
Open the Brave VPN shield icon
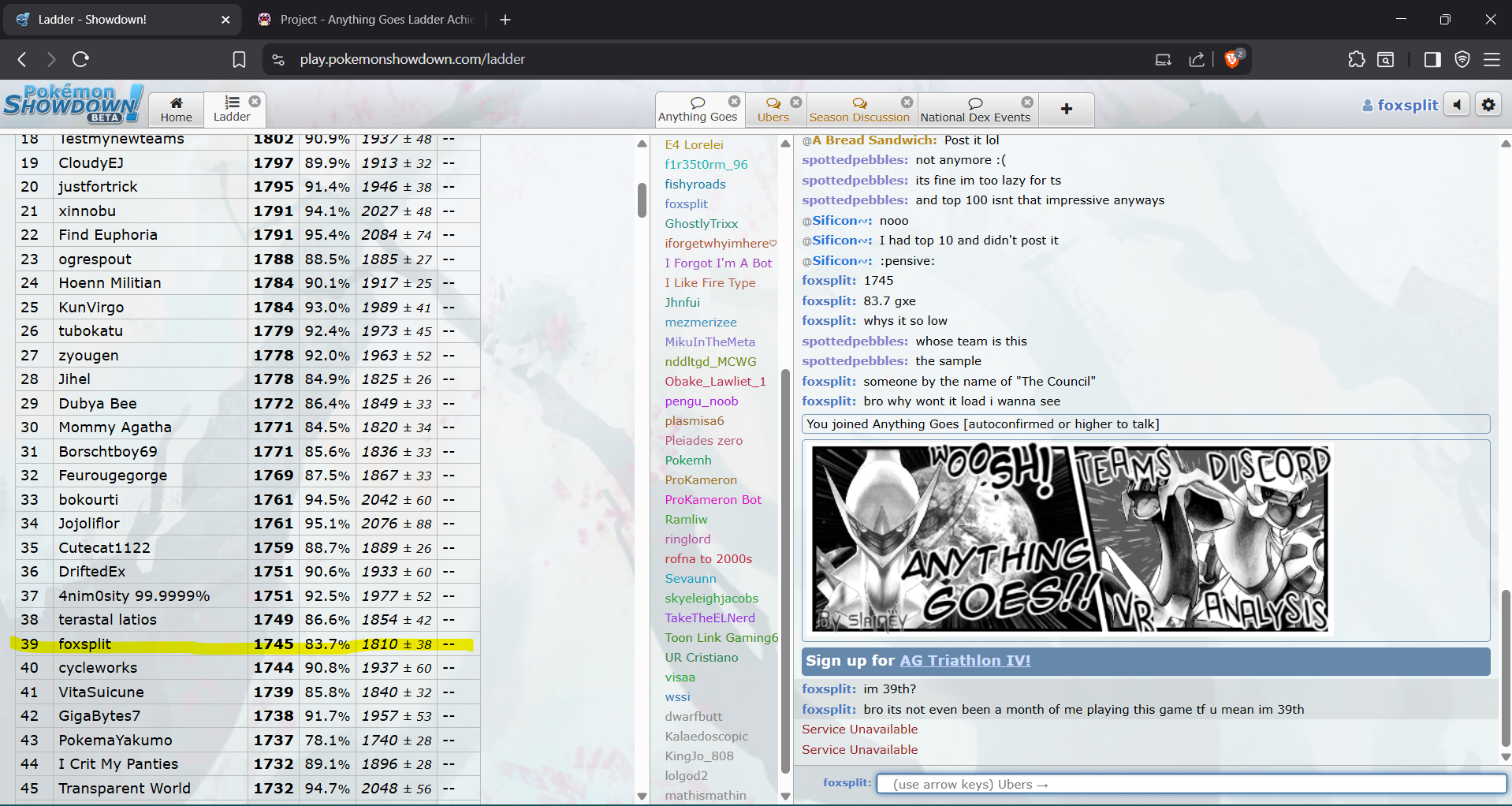pos(1462,59)
